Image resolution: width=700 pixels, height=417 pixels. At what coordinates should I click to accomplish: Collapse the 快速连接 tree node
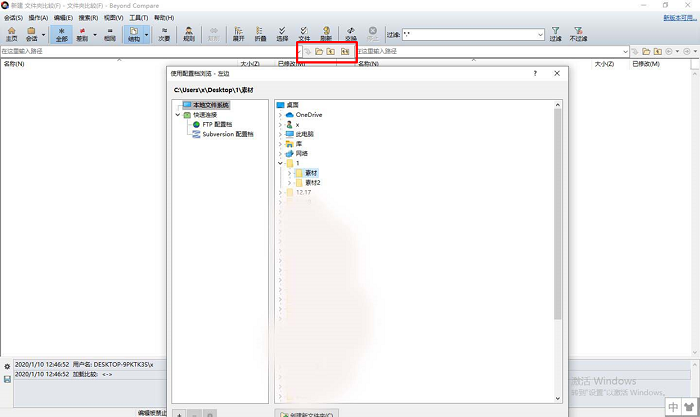(178, 115)
